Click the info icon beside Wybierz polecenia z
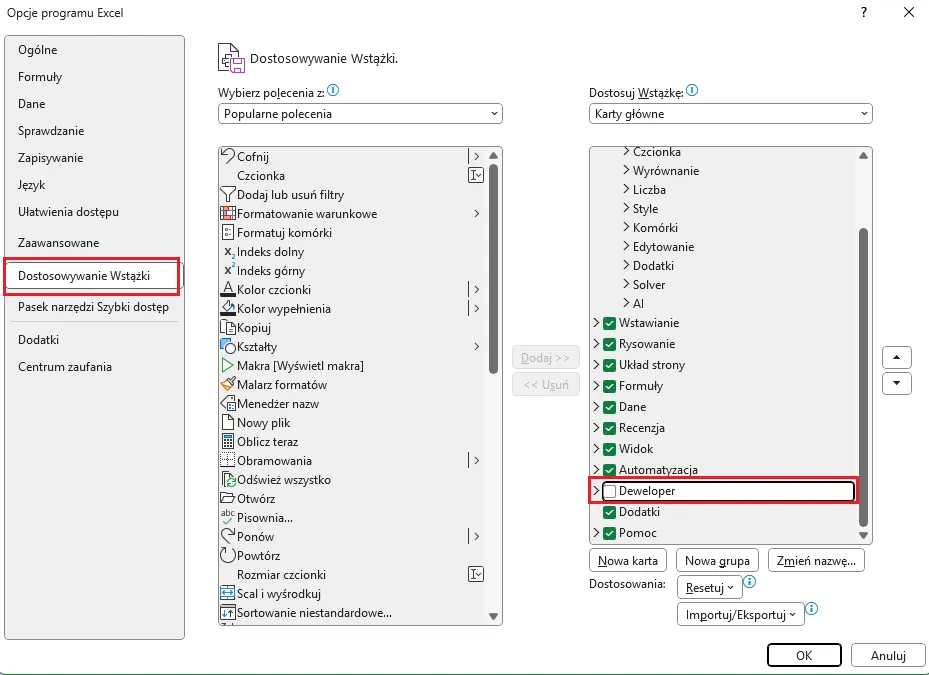 [x=334, y=91]
